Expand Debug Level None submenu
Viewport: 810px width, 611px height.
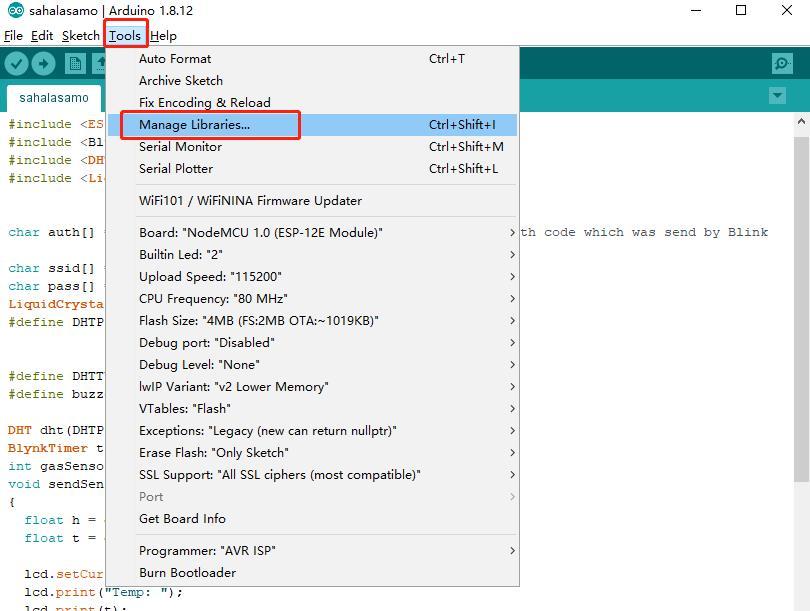coord(312,365)
